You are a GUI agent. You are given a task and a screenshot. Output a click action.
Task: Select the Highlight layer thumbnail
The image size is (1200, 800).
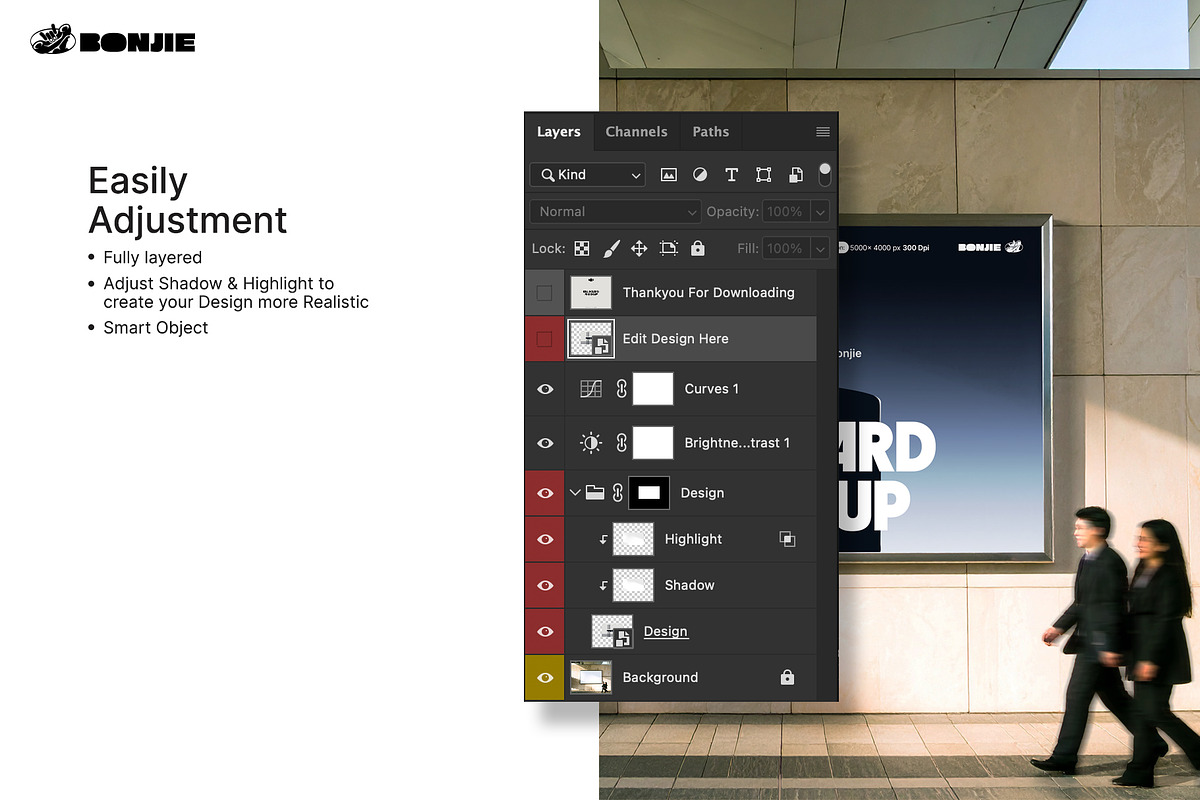tap(633, 539)
